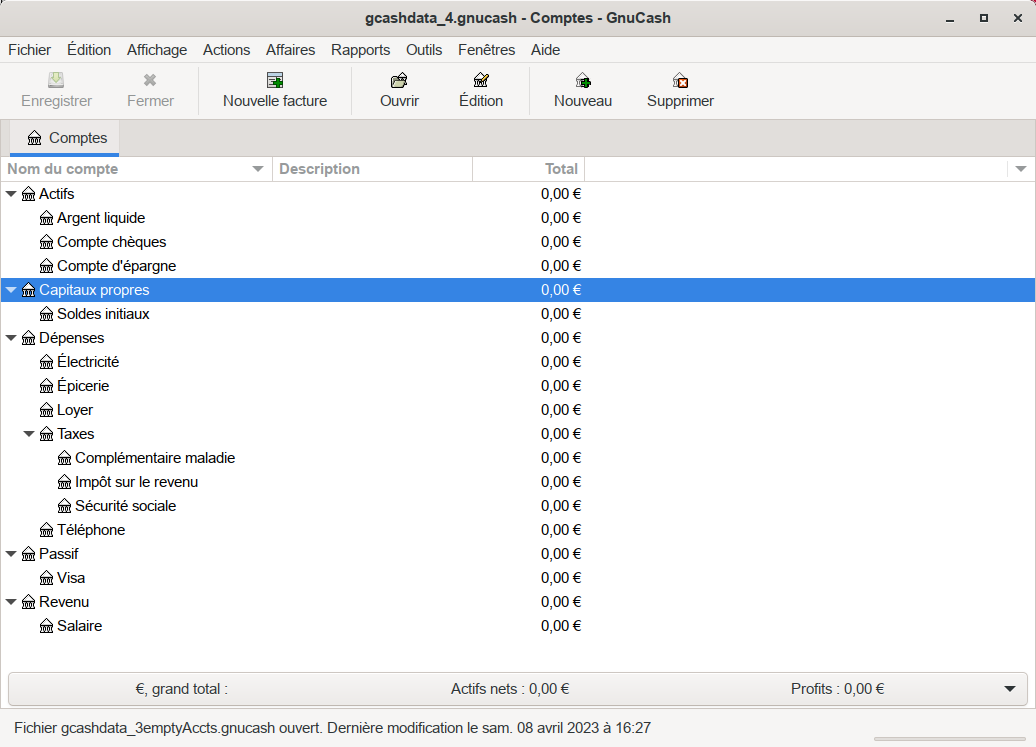Select the Compte d'épargne account row
Screen dimensions: 1036x747
[116, 266]
